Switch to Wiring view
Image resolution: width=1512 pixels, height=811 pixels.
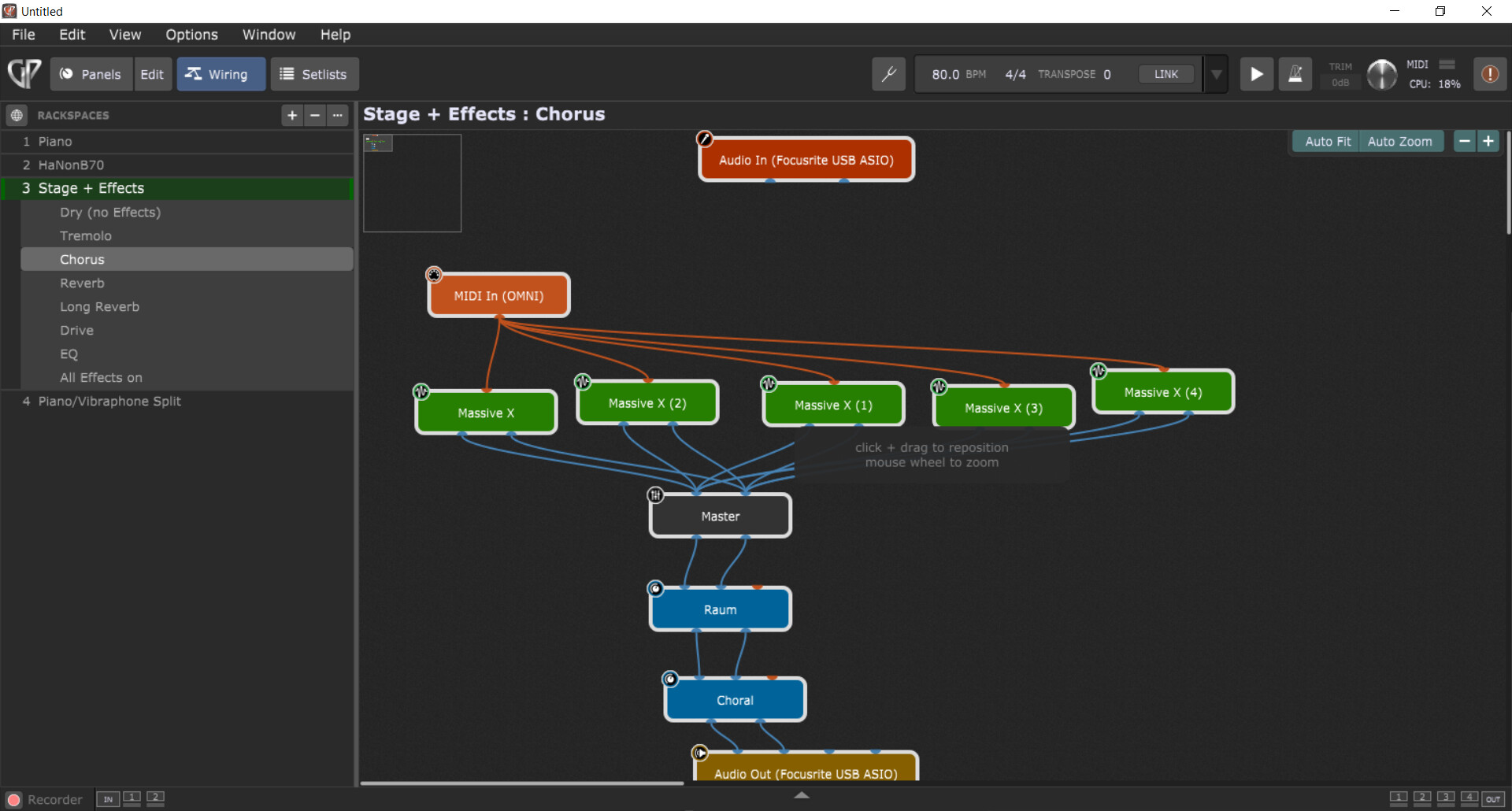click(x=220, y=74)
